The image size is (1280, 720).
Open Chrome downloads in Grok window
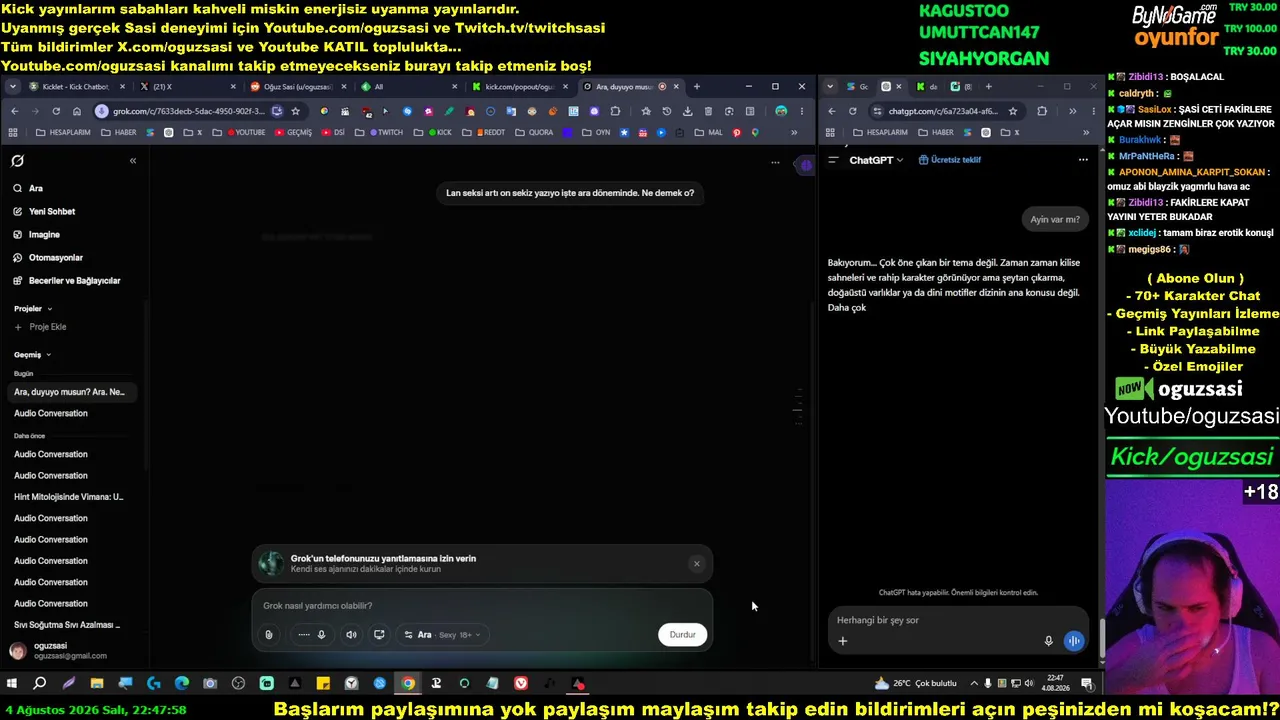click(688, 111)
